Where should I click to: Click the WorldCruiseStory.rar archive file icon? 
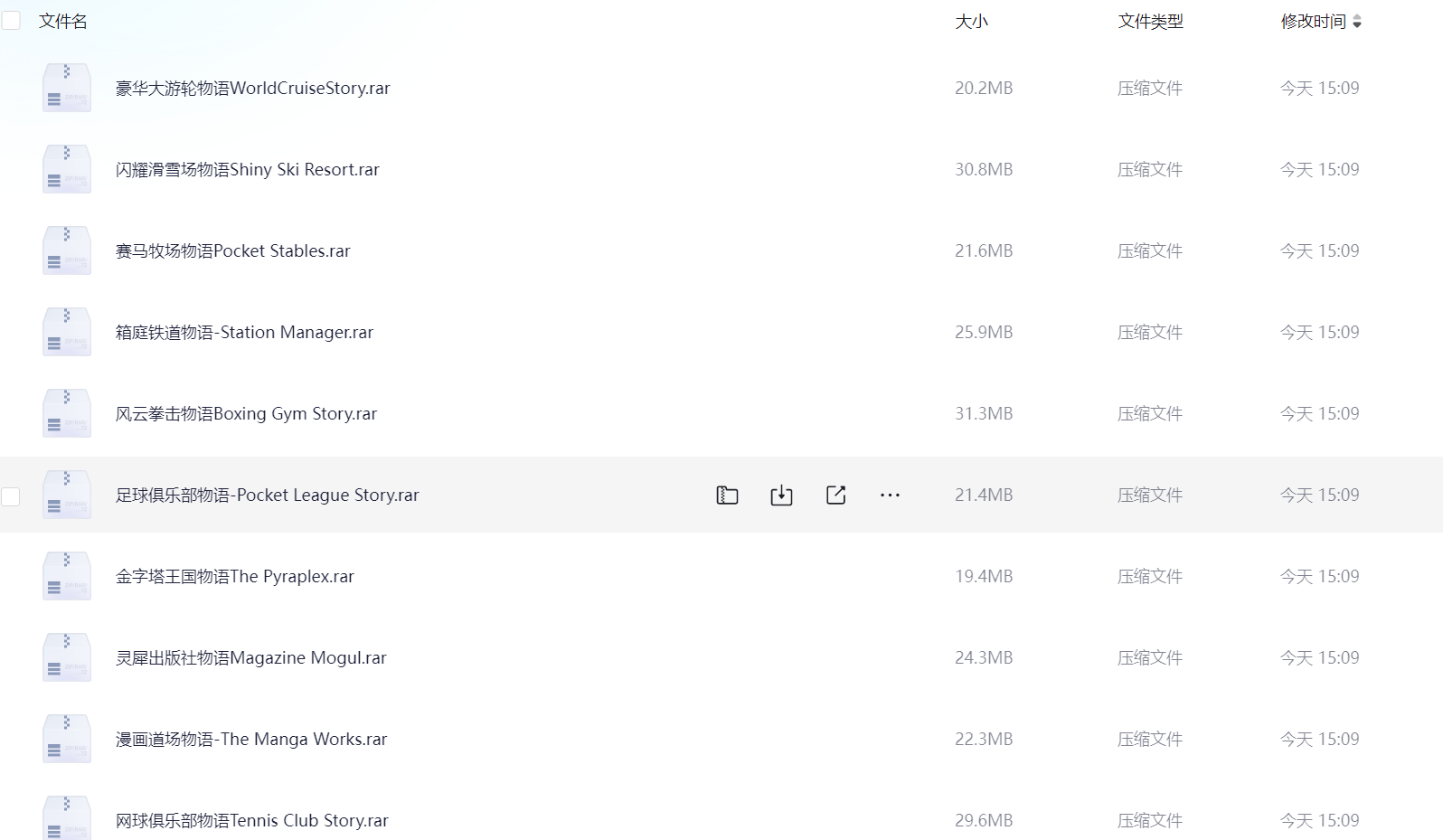coord(67,88)
